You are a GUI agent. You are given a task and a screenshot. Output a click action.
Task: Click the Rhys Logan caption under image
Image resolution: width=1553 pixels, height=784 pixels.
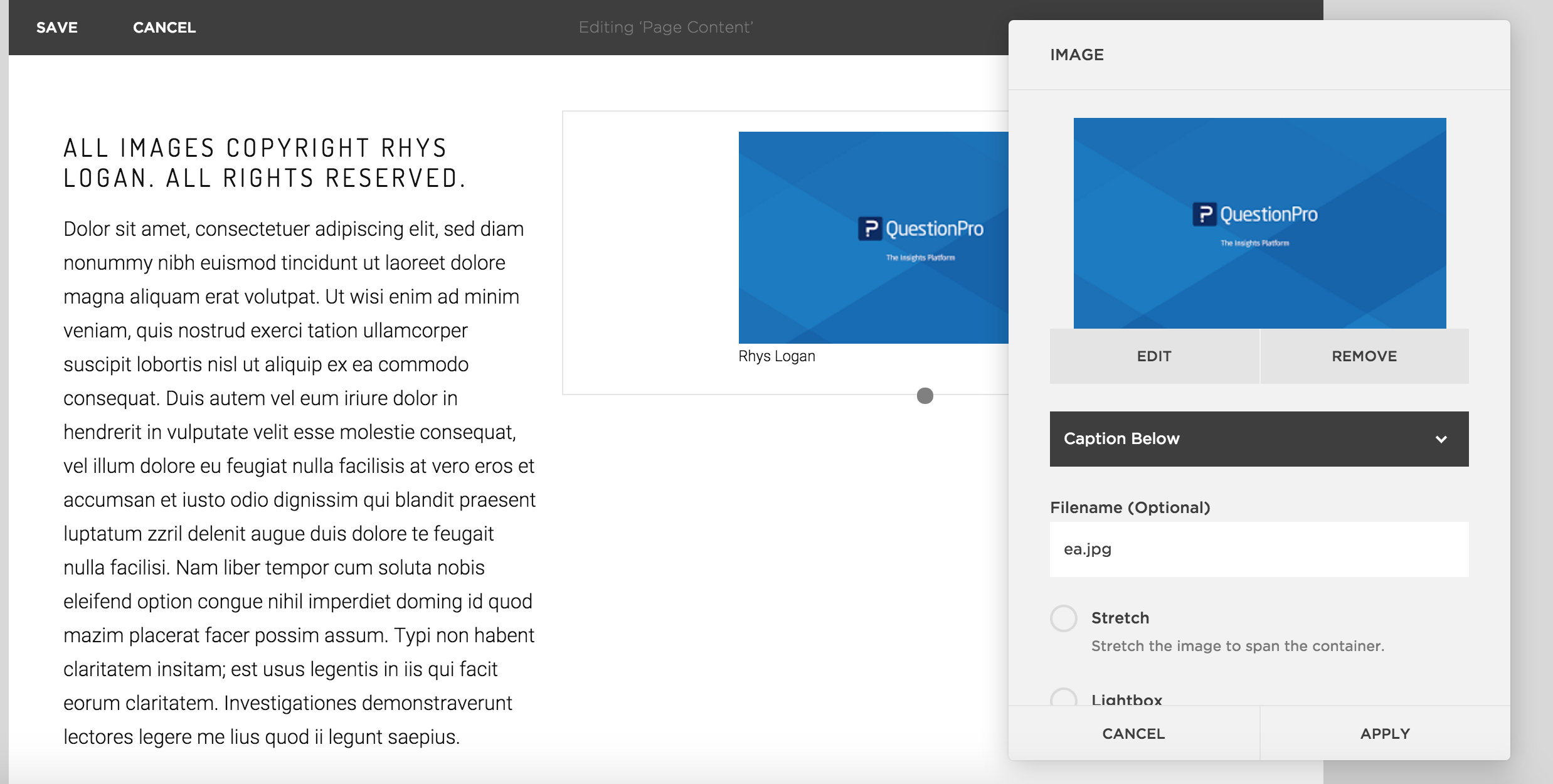click(x=776, y=356)
